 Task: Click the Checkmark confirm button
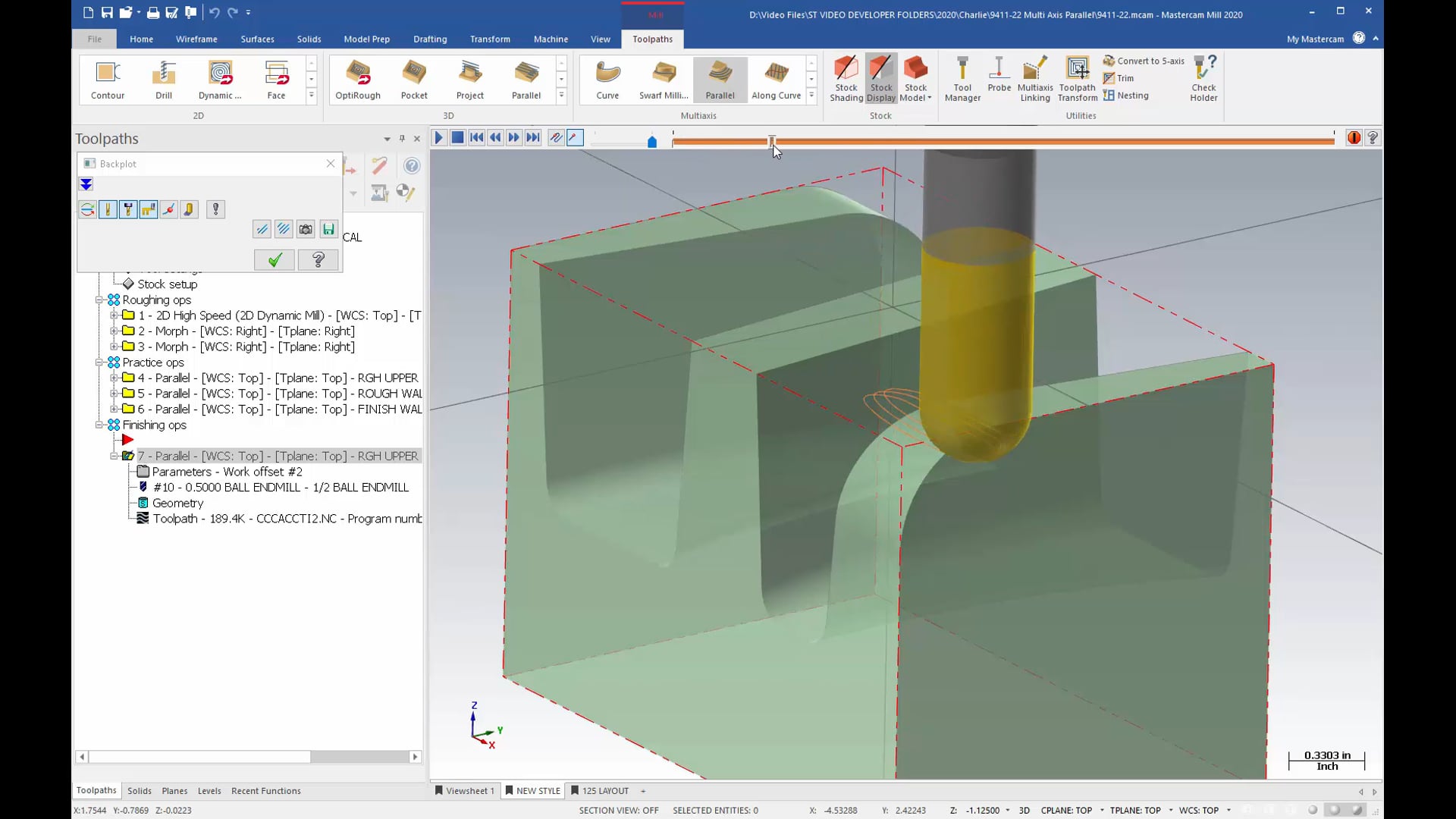(x=275, y=259)
